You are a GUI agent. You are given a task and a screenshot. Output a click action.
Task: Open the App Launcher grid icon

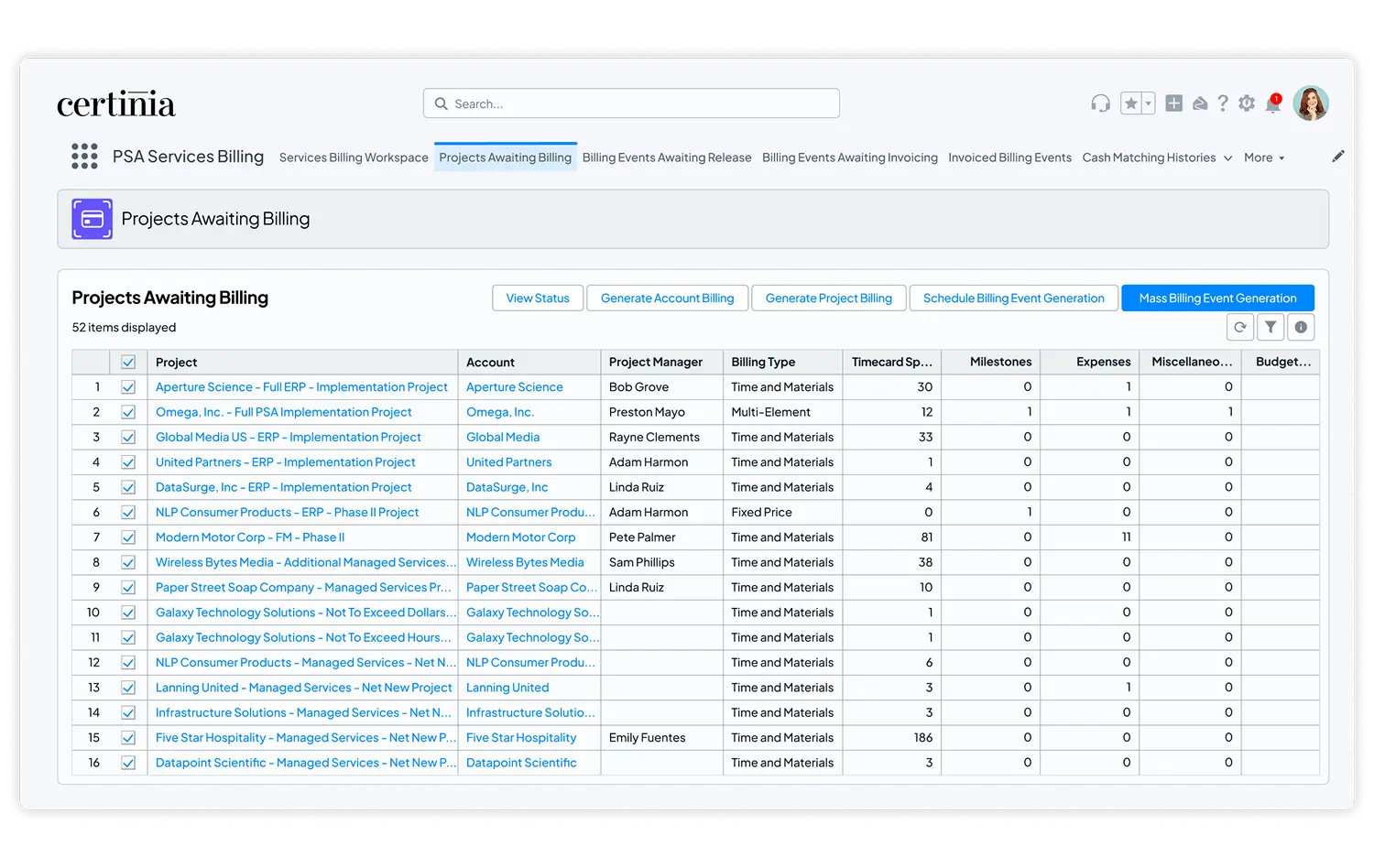tap(84, 157)
